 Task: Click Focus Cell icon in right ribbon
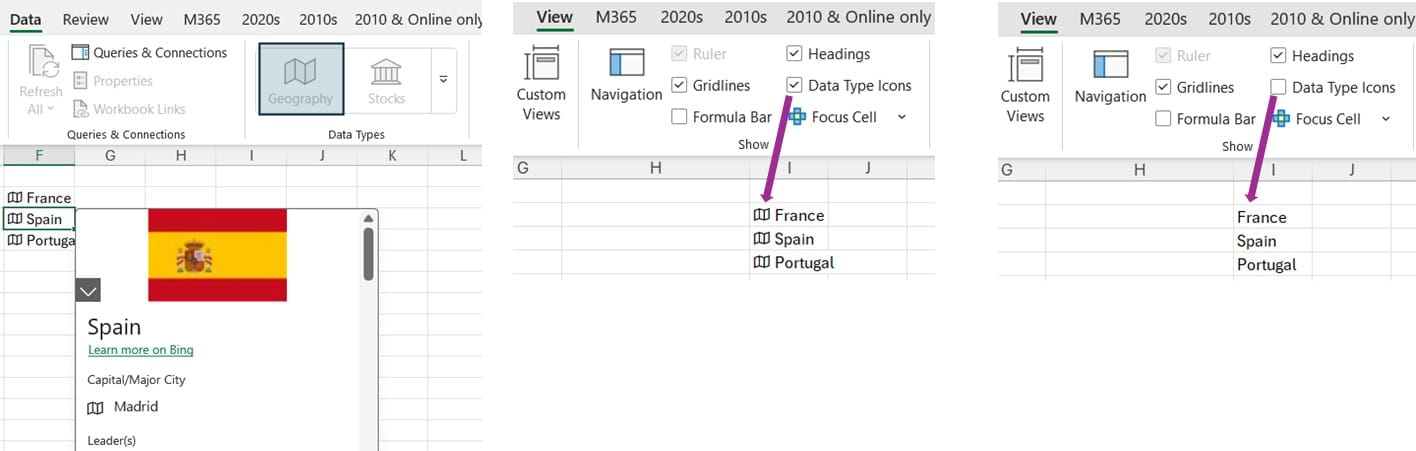[1281, 119]
